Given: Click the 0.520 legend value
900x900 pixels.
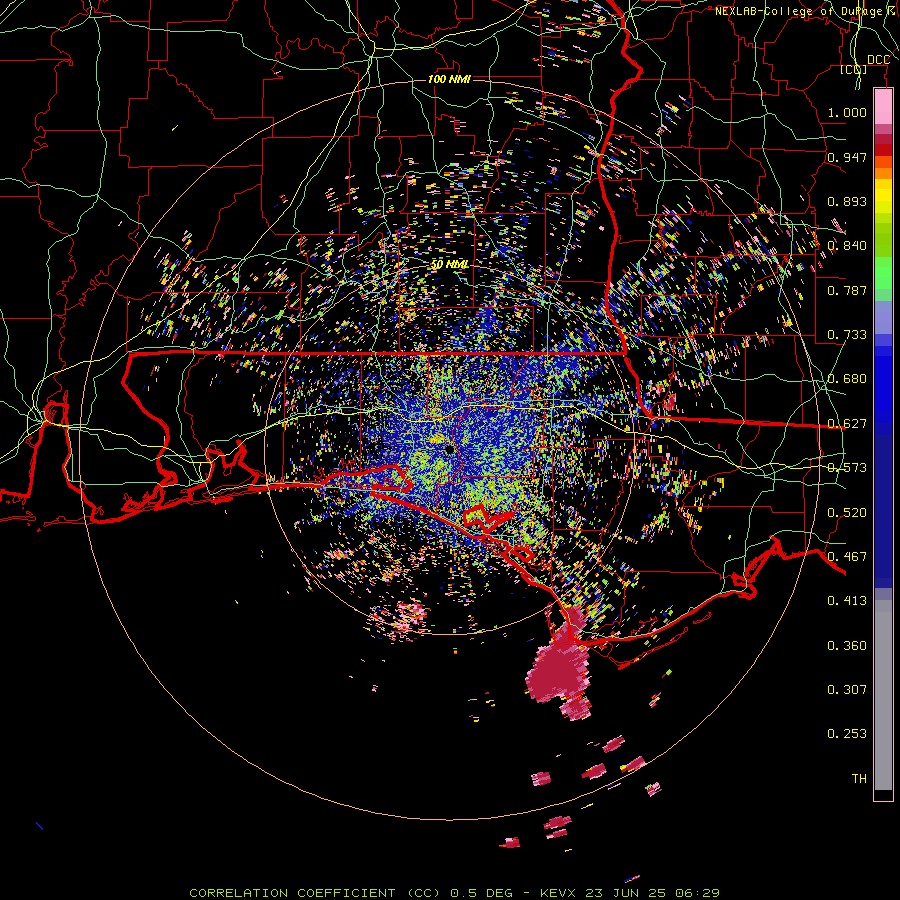Looking at the screenshot, I should pyautogui.click(x=847, y=513).
